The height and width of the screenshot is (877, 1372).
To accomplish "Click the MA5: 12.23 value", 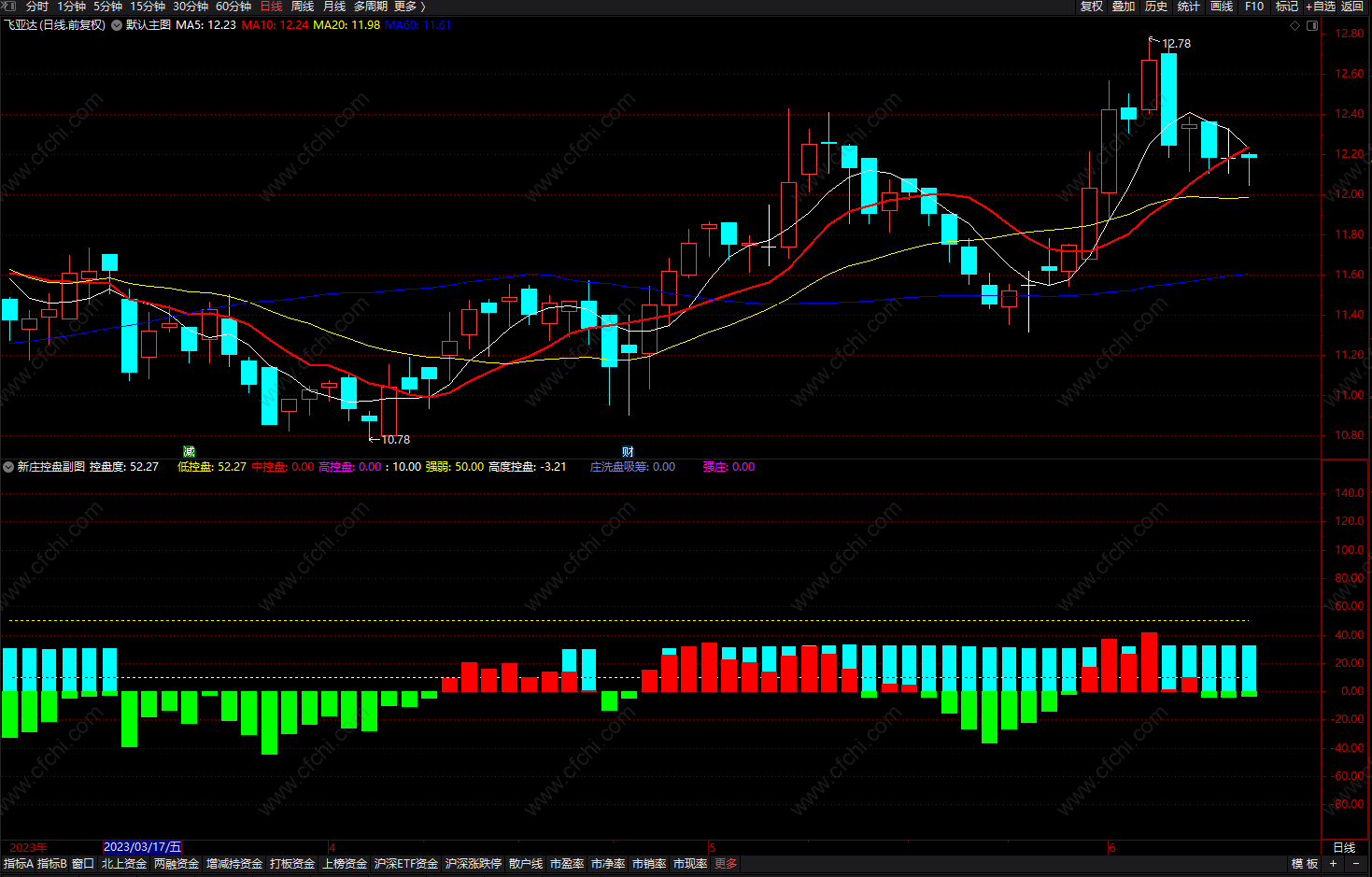I will 205,25.
